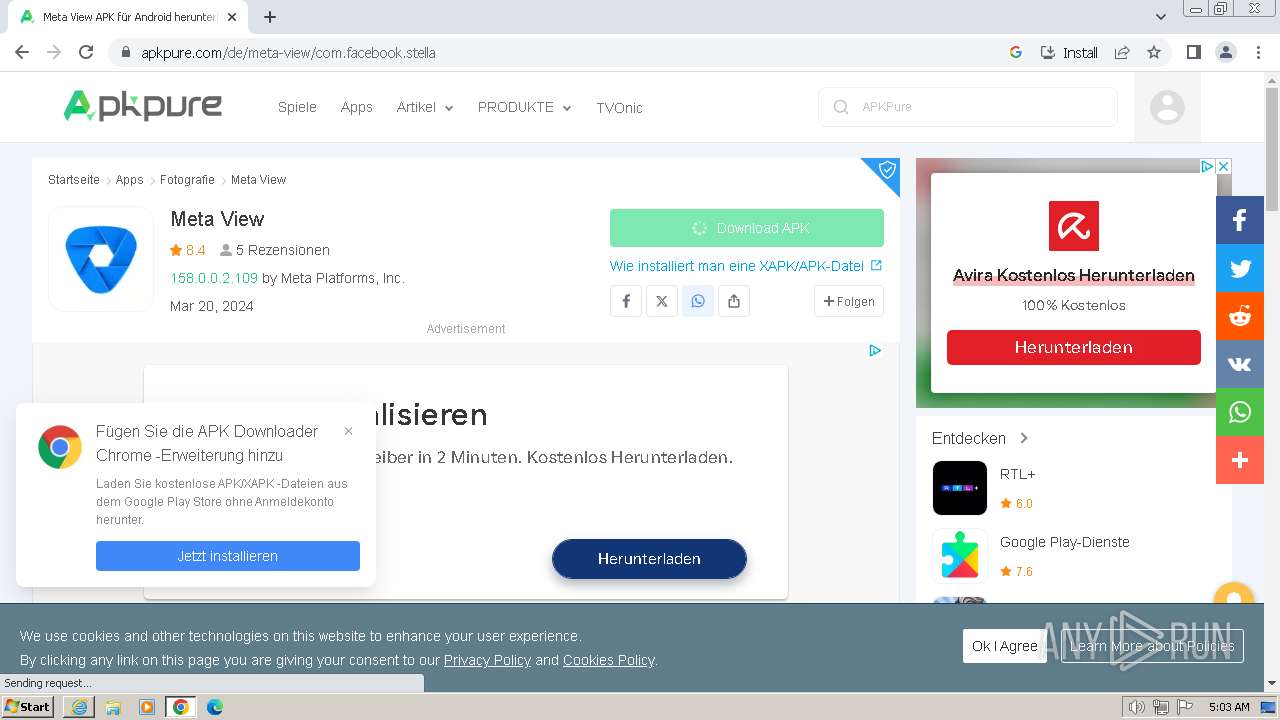The width and height of the screenshot is (1280, 720).
Task: Bookmark this page with star icon
Action: pyautogui.click(x=1154, y=52)
